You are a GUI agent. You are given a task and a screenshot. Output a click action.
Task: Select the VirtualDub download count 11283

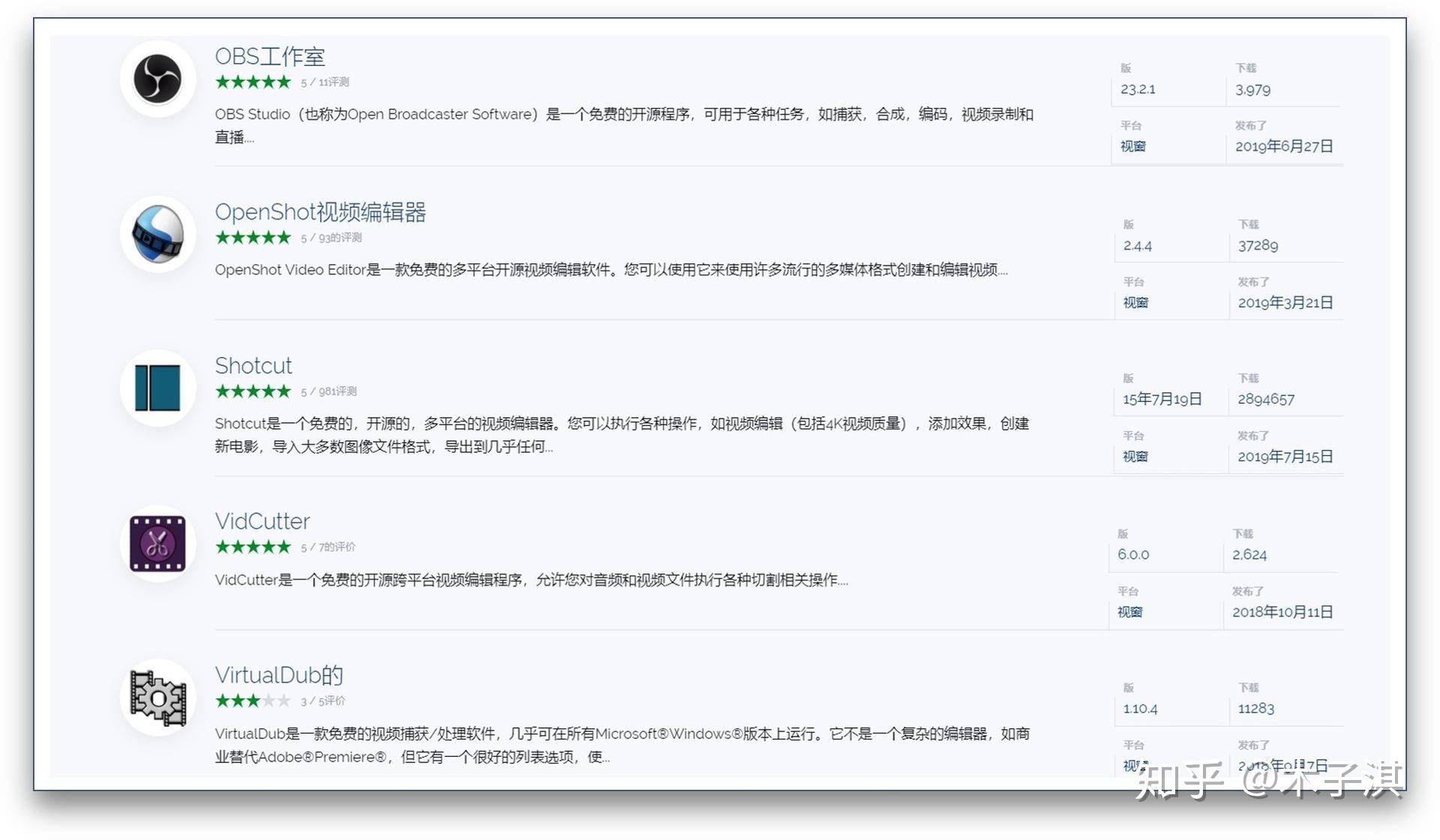[1256, 709]
